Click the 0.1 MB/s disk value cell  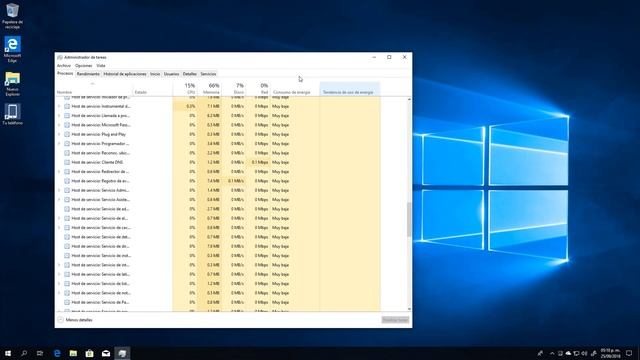[234, 181]
